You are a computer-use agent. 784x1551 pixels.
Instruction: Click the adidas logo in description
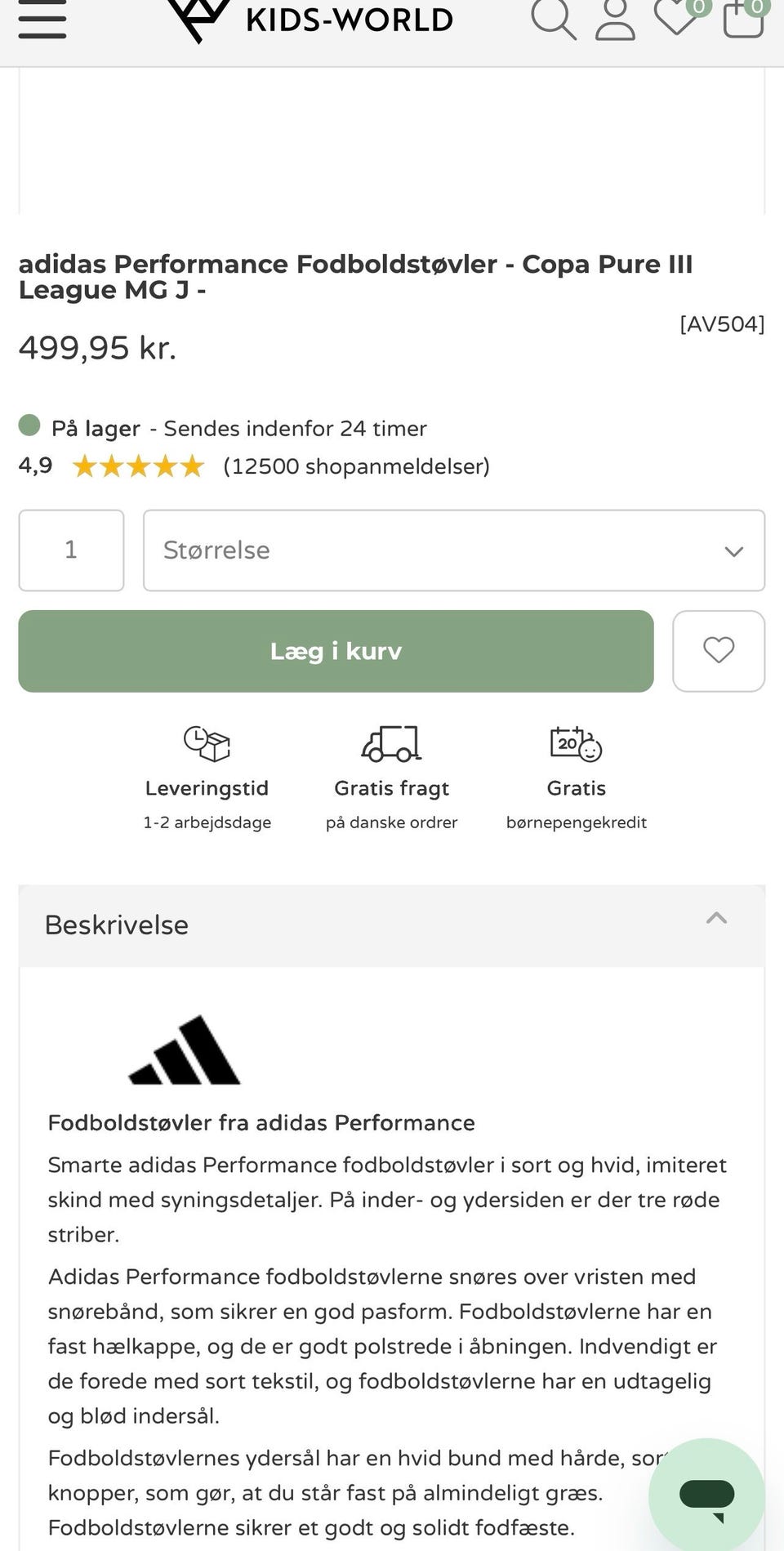click(x=185, y=1050)
